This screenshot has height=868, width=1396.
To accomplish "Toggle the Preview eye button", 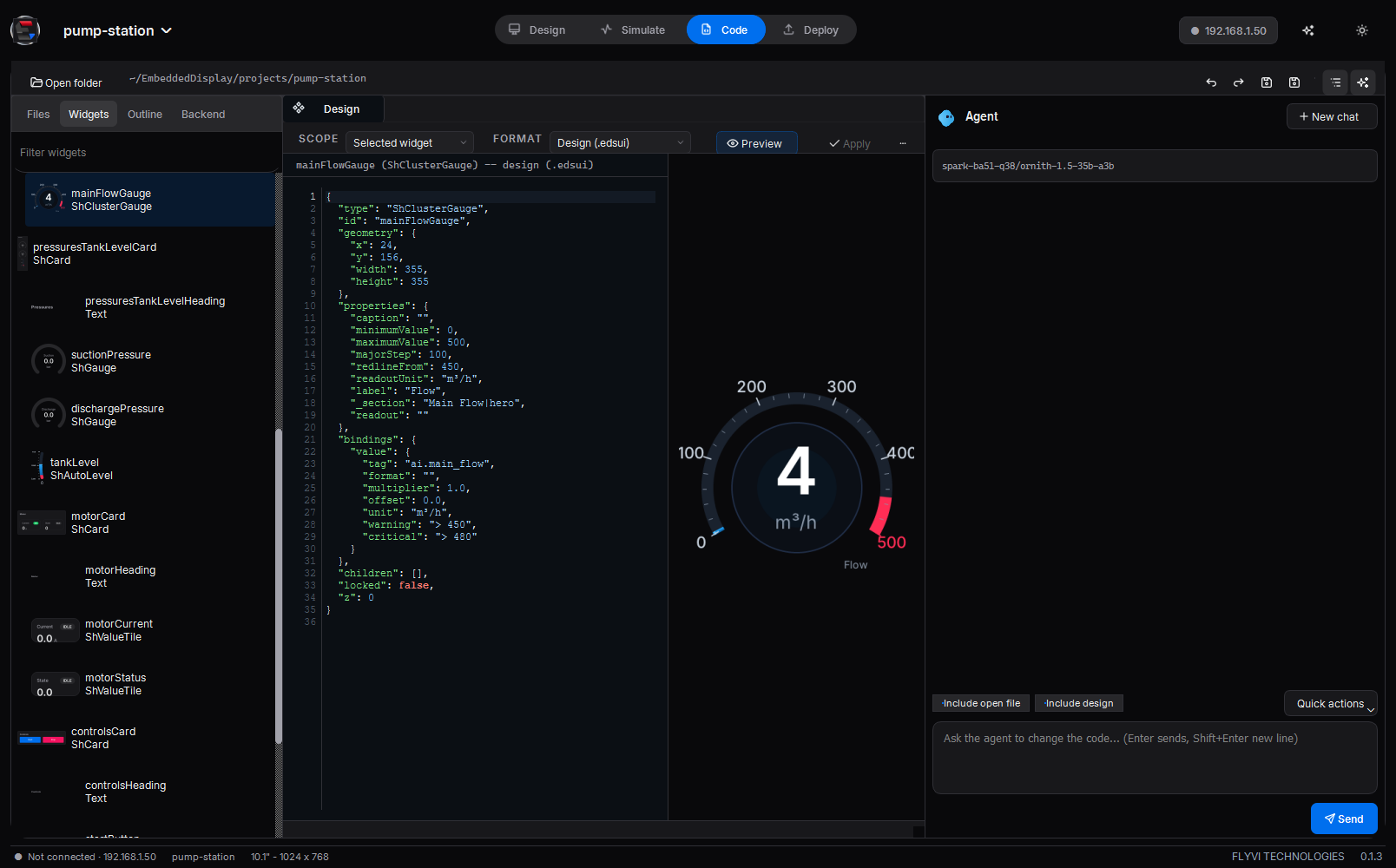I will tap(755, 143).
